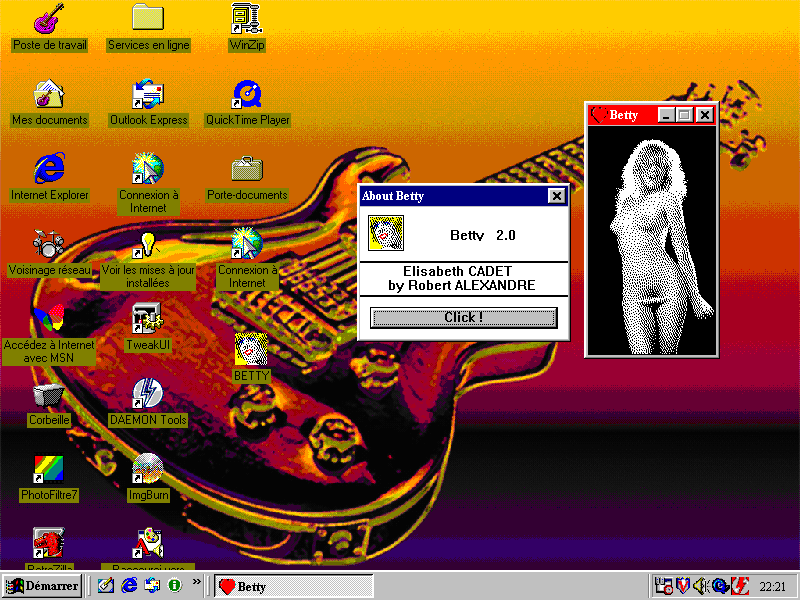This screenshot has width=800, height=600.
Task: Click the scheduler icon in system tray
Action: pyautogui.click(x=664, y=586)
